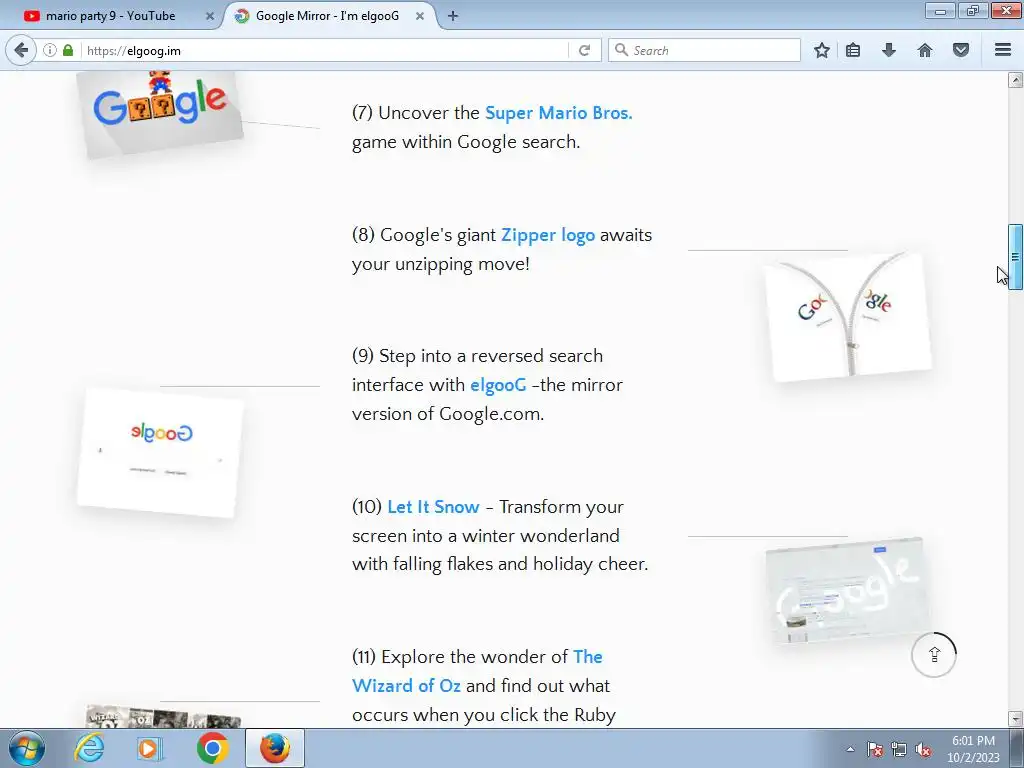Image resolution: width=1024 pixels, height=768 pixels.
Task: Close the Google Mirror tab
Action: (420, 16)
